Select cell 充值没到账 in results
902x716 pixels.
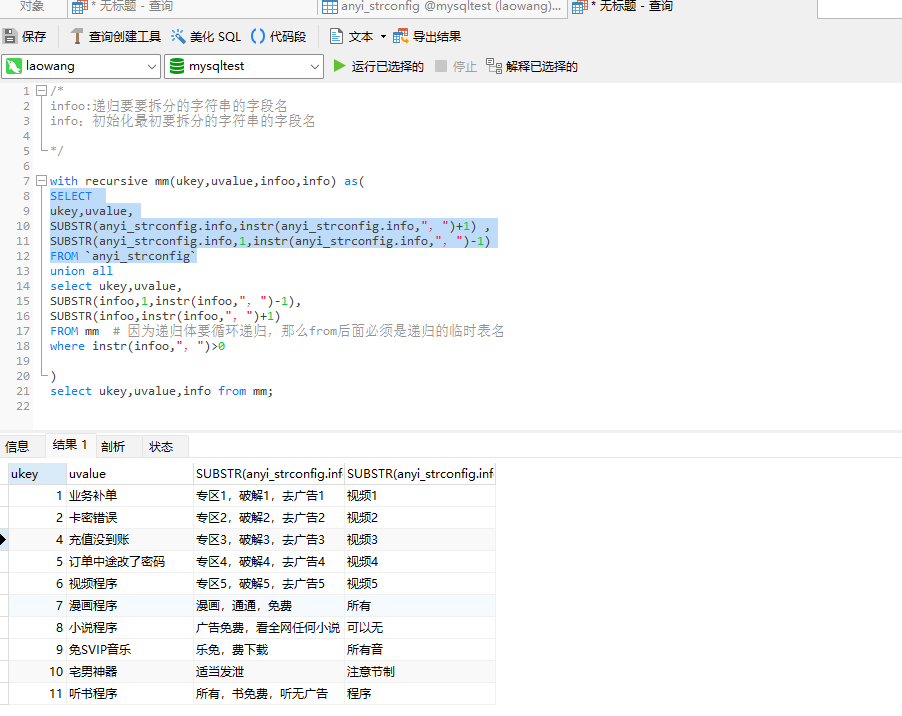click(130, 539)
